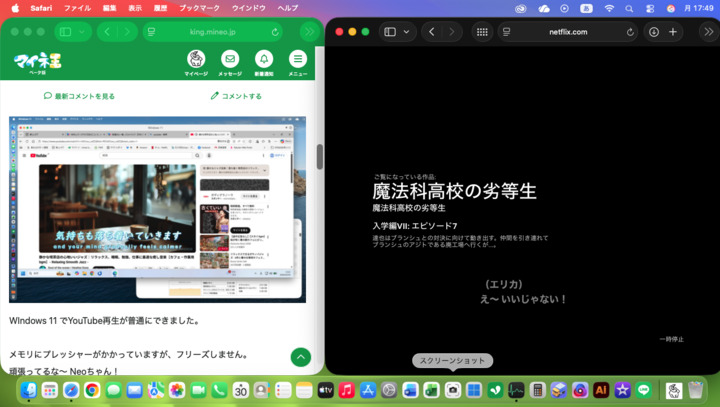Open Apple TV from the Dock

click(326, 390)
